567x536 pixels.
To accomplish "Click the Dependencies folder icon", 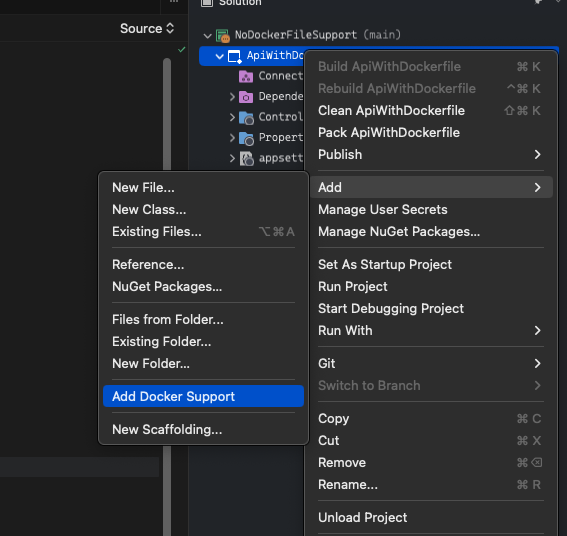I will pyautogui.click(x=246, y=97).
